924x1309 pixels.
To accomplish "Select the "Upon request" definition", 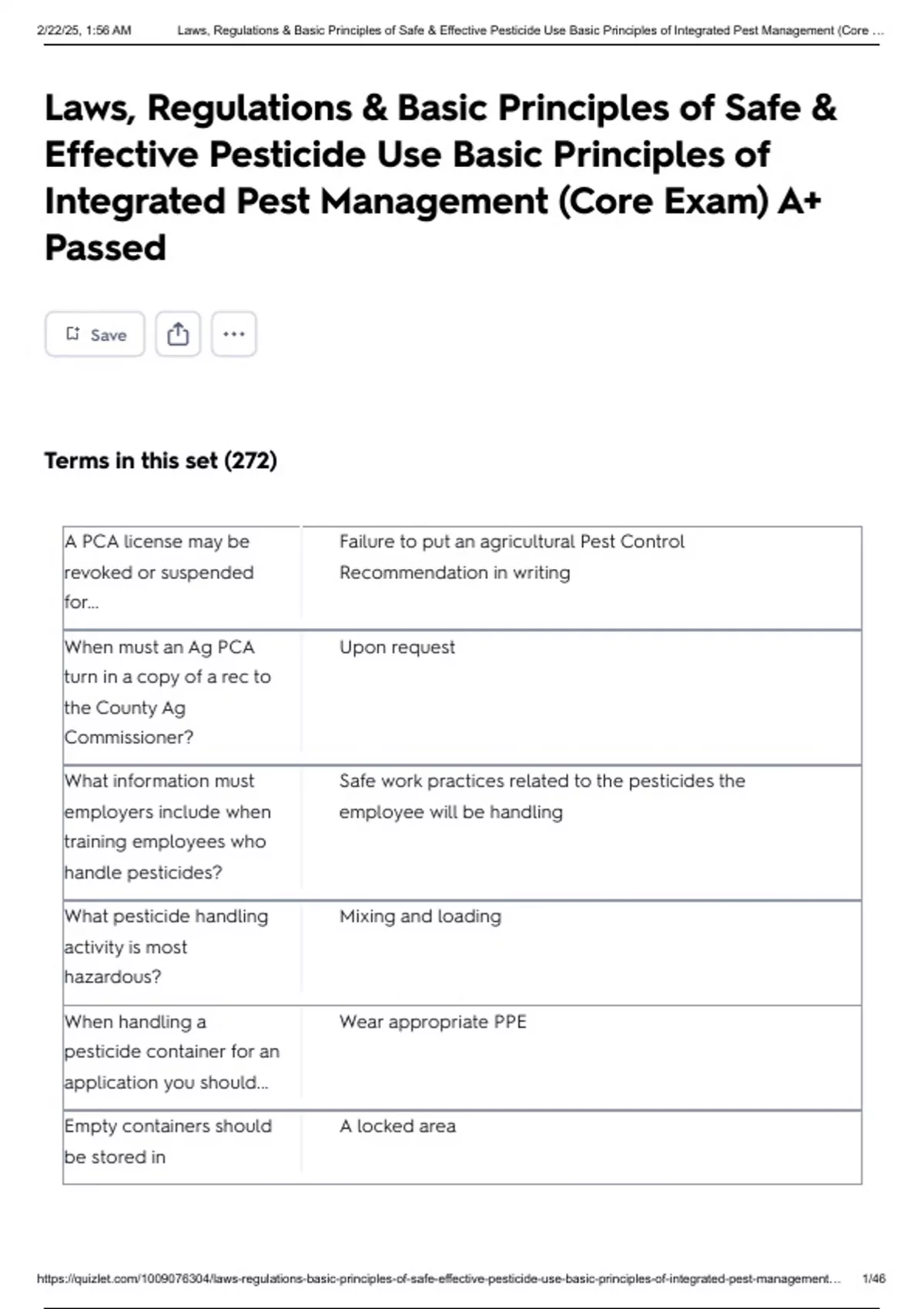I will pyautogui.click(x=397, y=648).
